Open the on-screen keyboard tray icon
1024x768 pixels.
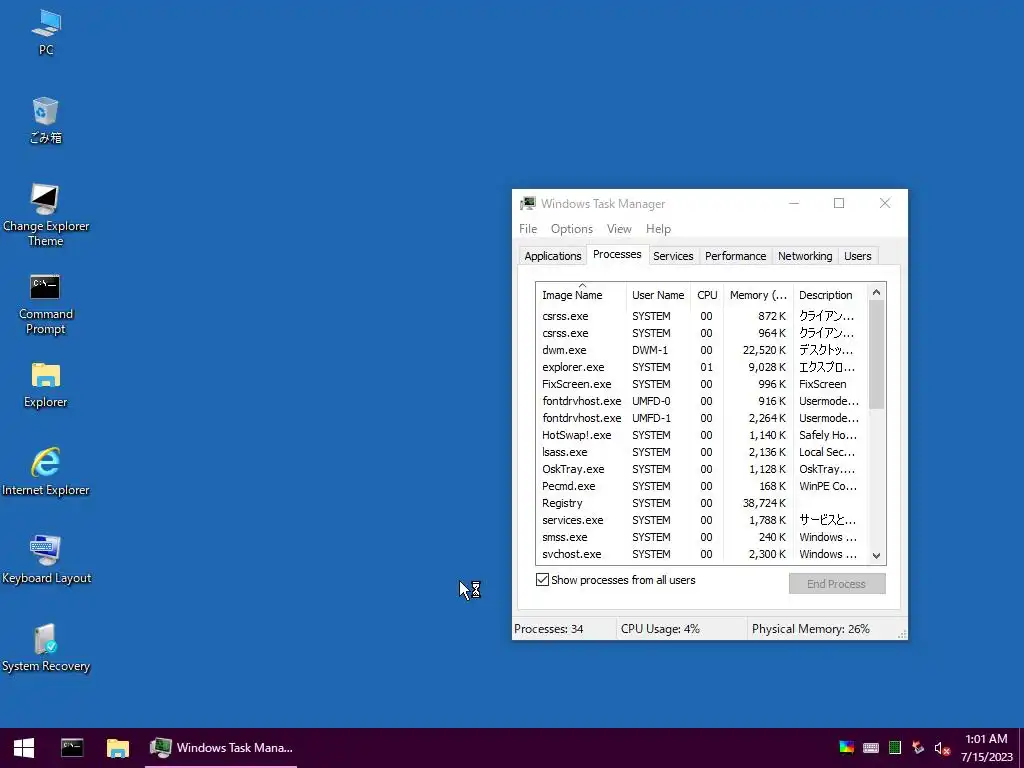click(x=871, y=748)
